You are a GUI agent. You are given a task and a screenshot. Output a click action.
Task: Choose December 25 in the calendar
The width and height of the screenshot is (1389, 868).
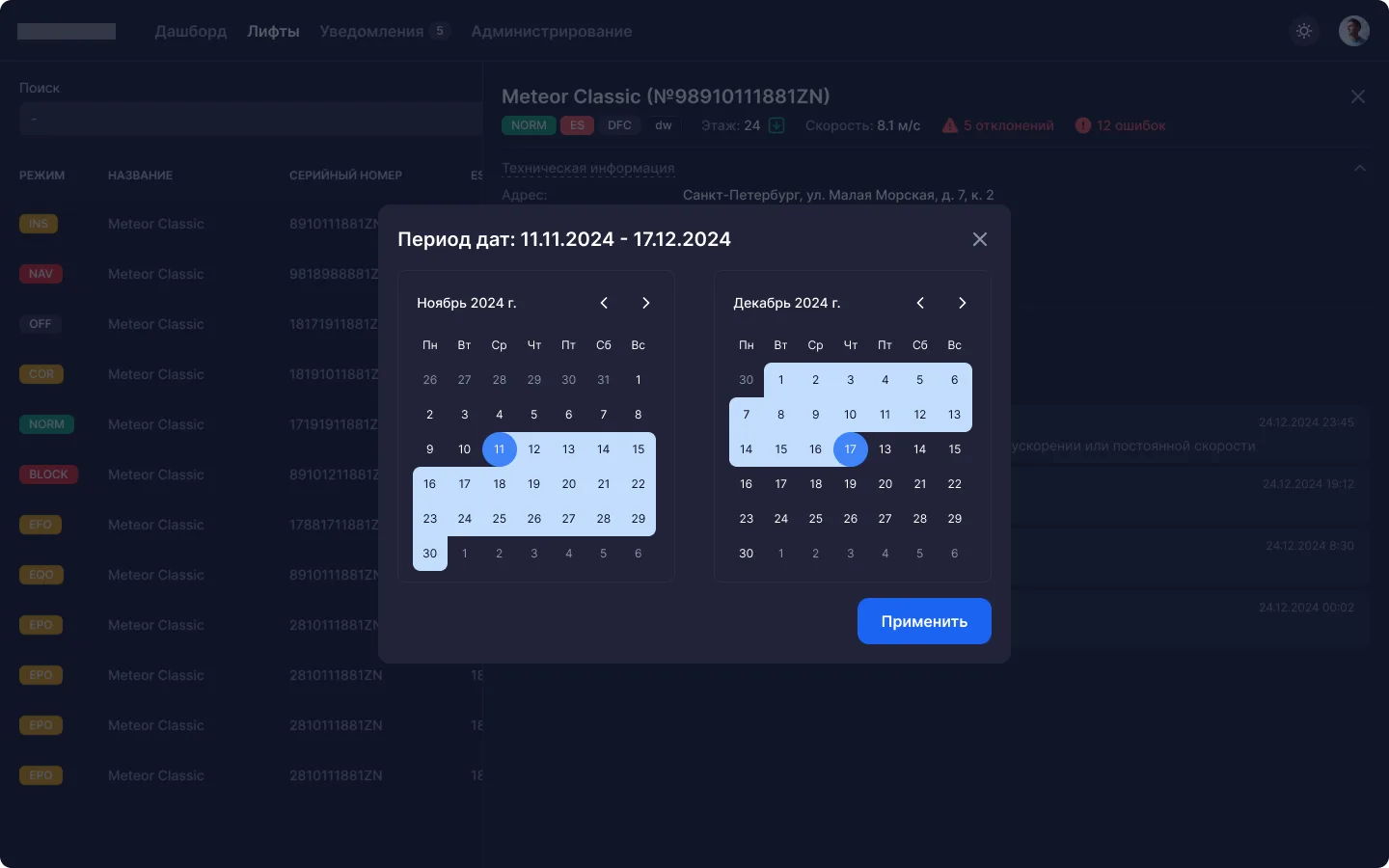tap(816, 519)
